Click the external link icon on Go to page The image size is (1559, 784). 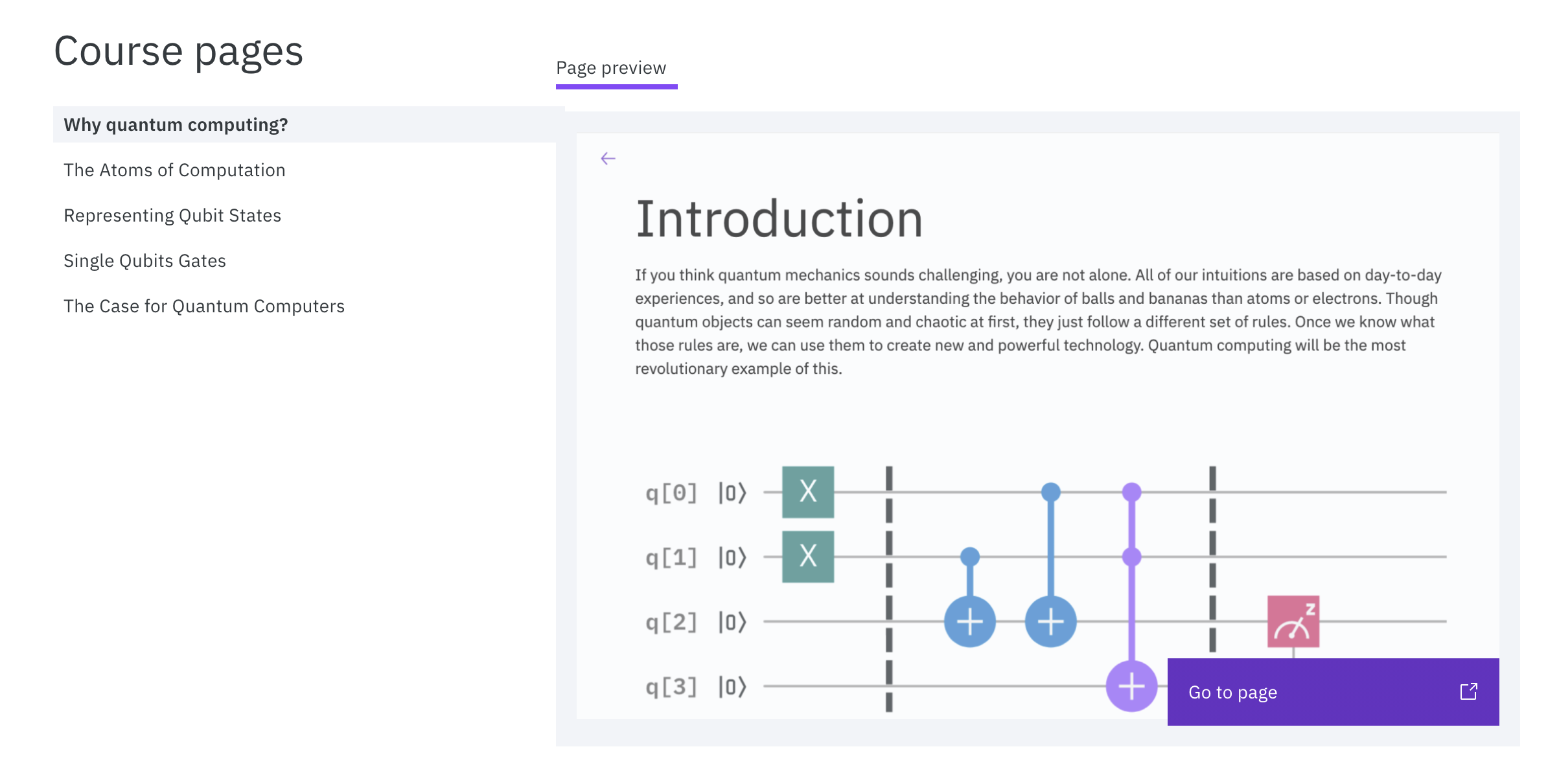point(1470,691)
